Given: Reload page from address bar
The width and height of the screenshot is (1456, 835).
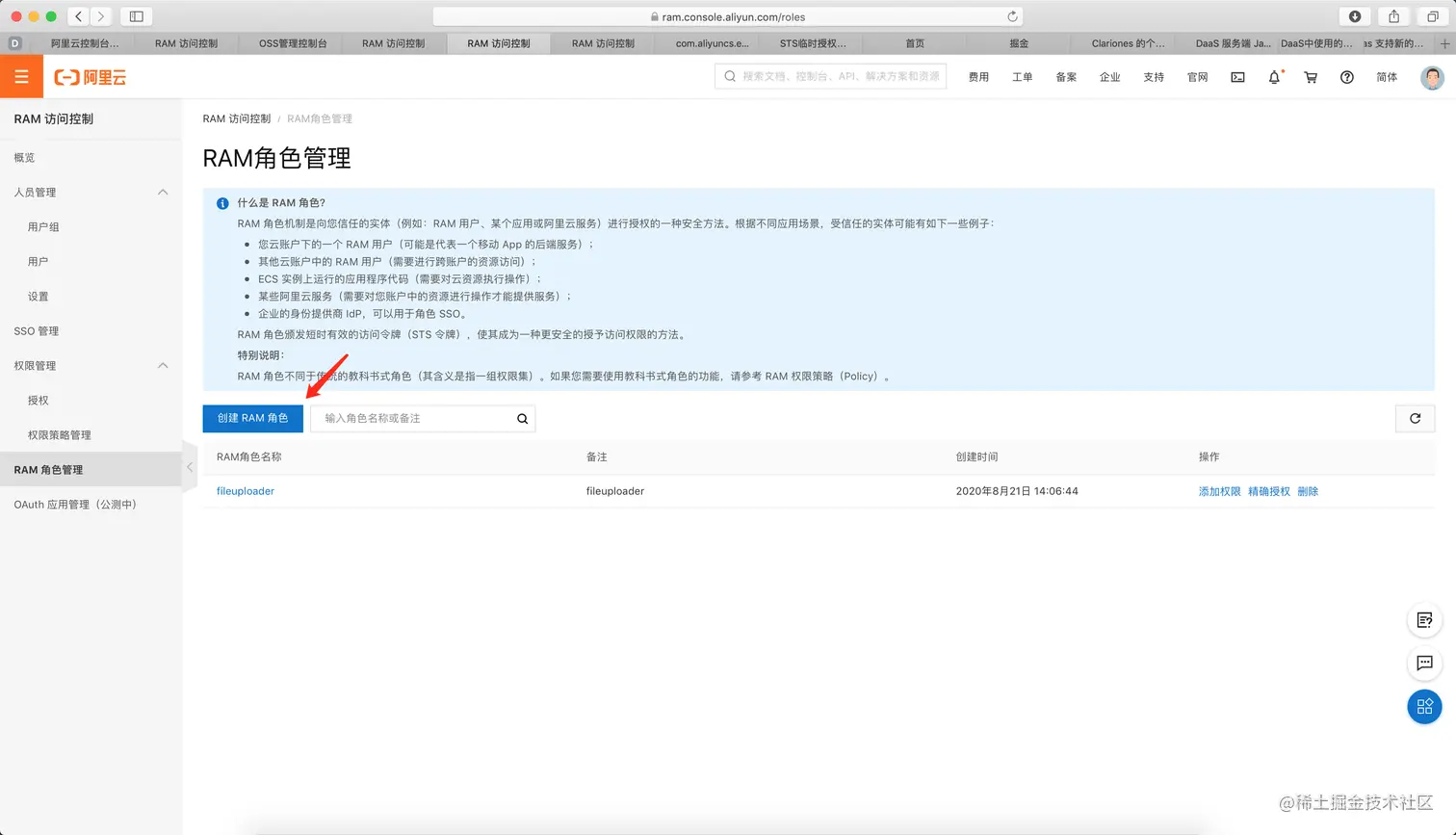Looking at the screenshot, I should coord(1012,16).
